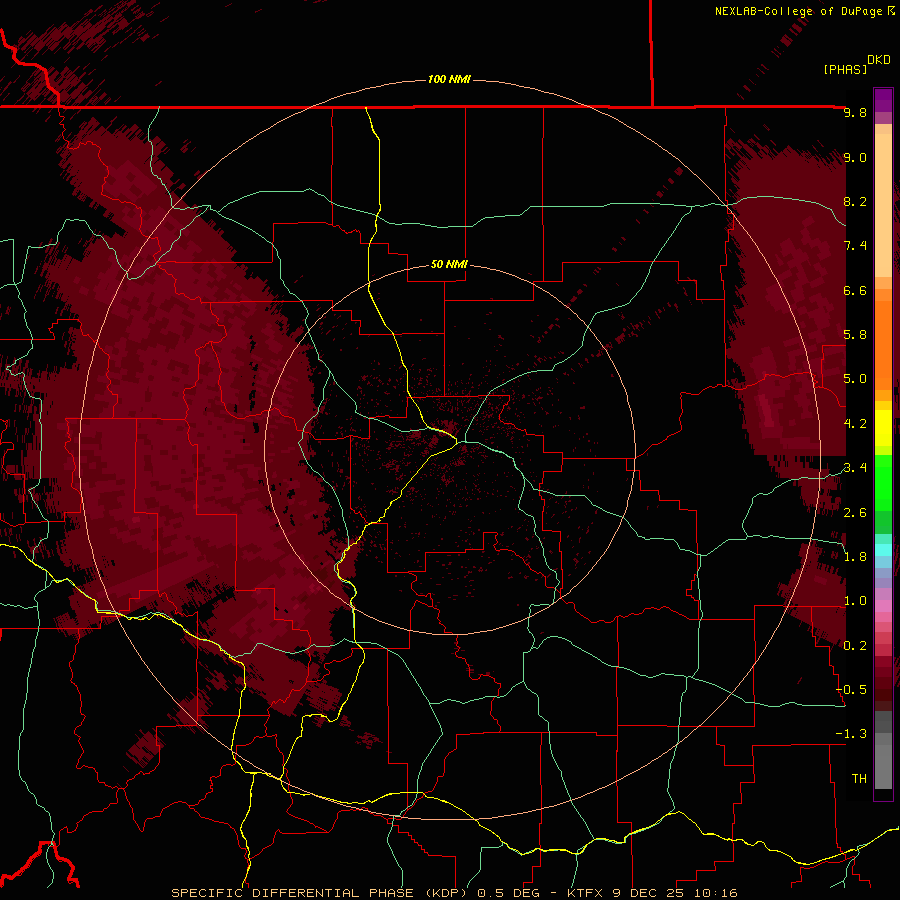900x900 pixels.
Task: Pick the orange band on the color scale
Action: click(x=883, y=346)
